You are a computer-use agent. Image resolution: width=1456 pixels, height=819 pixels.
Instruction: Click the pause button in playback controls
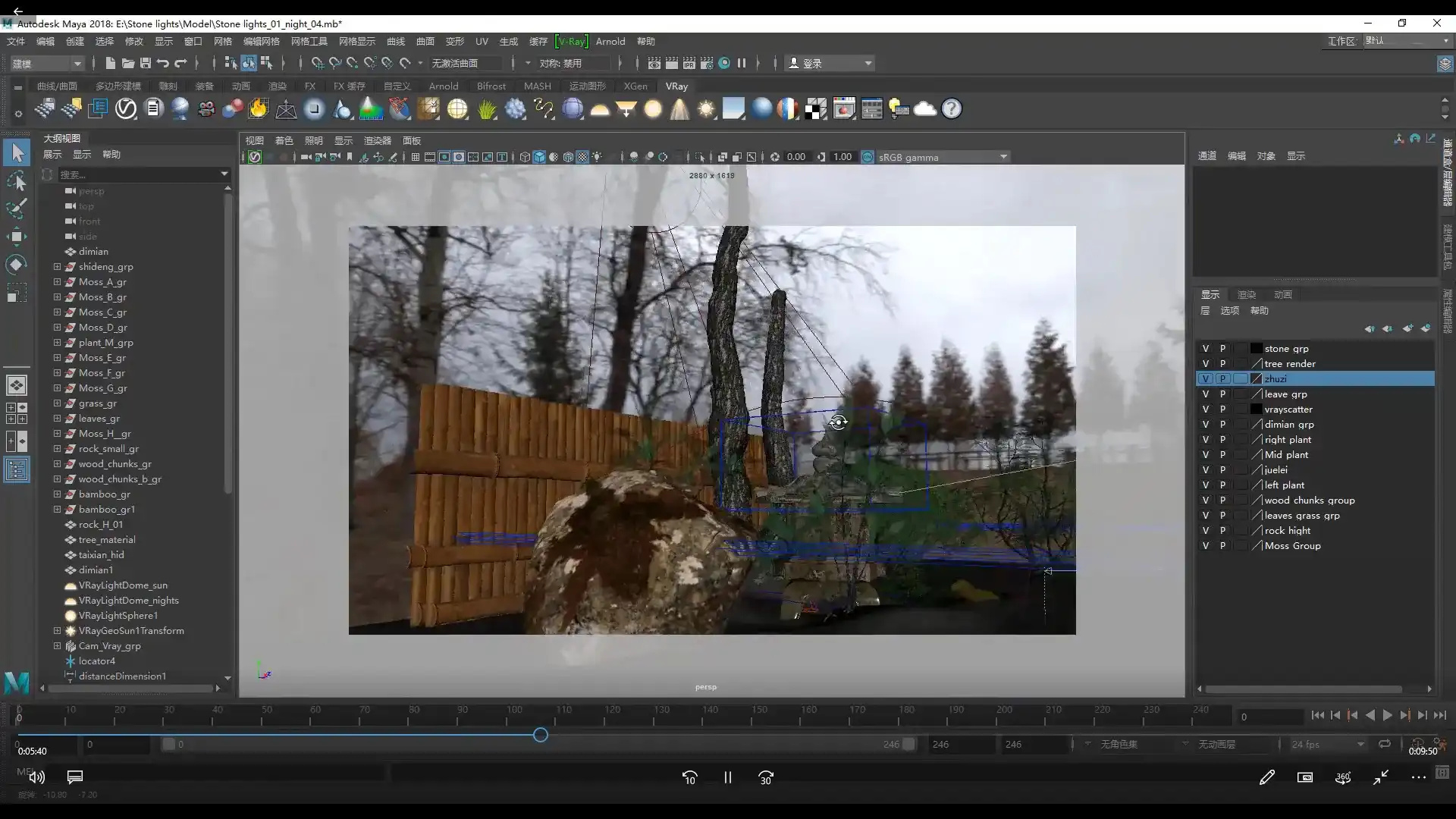pos(726,777)
